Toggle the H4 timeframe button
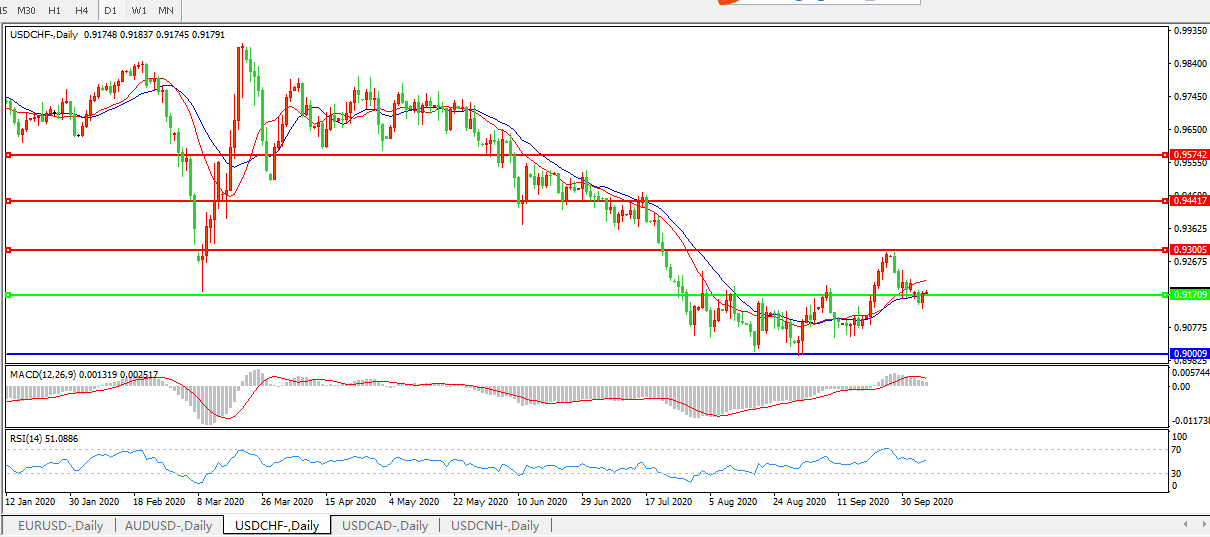Viewport: 1210px width, 537px height. (81, 10)
